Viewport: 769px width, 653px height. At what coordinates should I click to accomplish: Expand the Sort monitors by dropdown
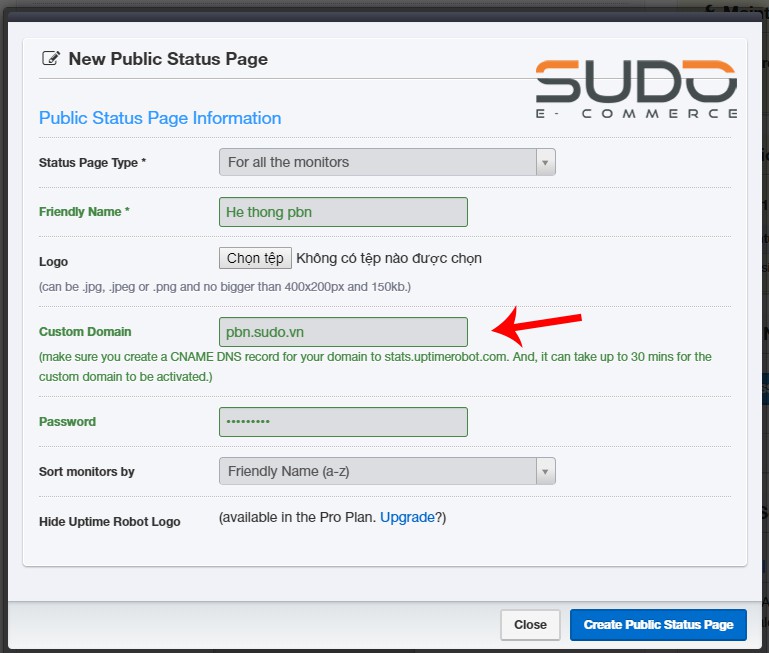(386, 471)
